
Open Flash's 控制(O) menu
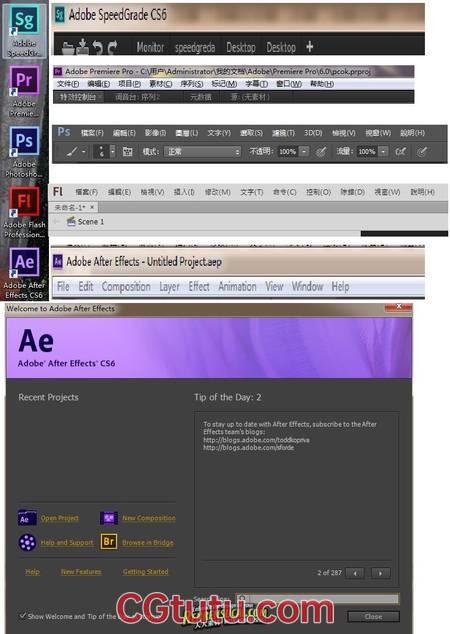point(319,192)
